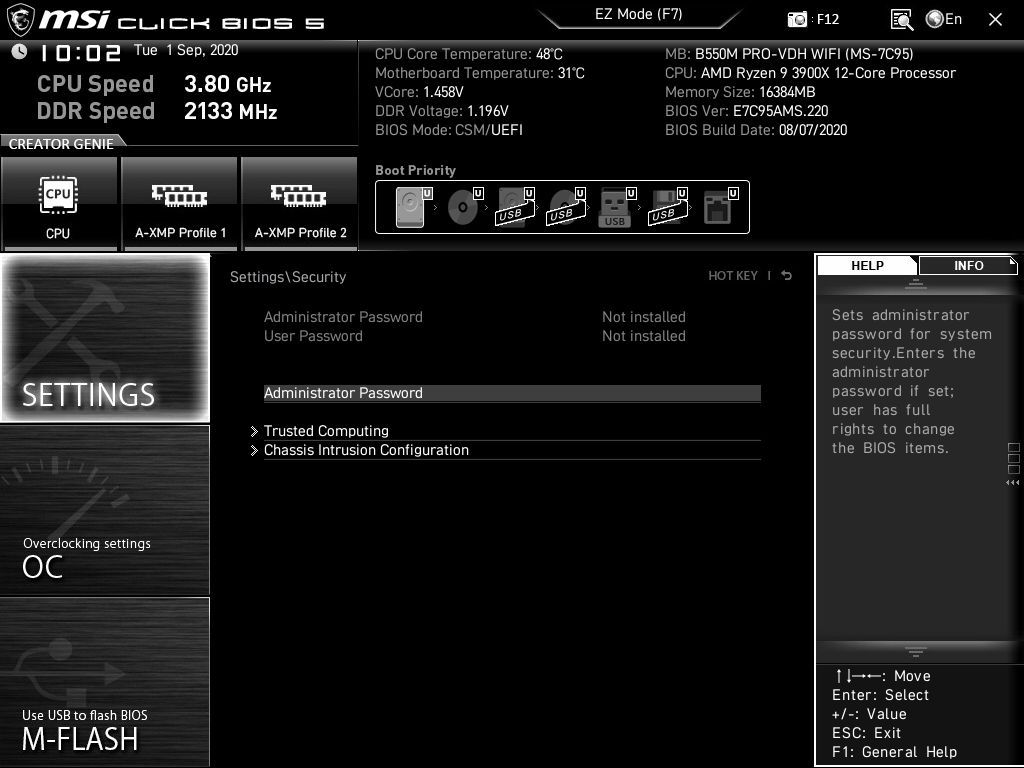
Task: Click the help panel bottom collapse handle
Action: (x=916, y=651)
